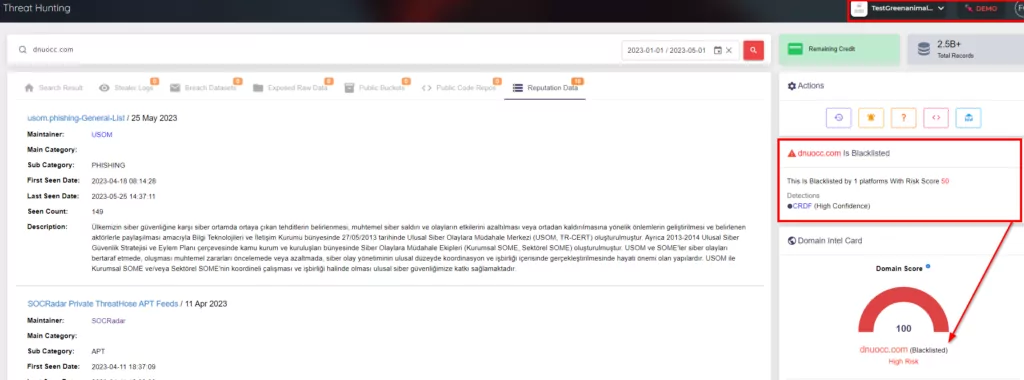The width and height of the screenshot is (1024, 380).
Task: Click the blue takedown action icon
Action: tap(968, 118)
